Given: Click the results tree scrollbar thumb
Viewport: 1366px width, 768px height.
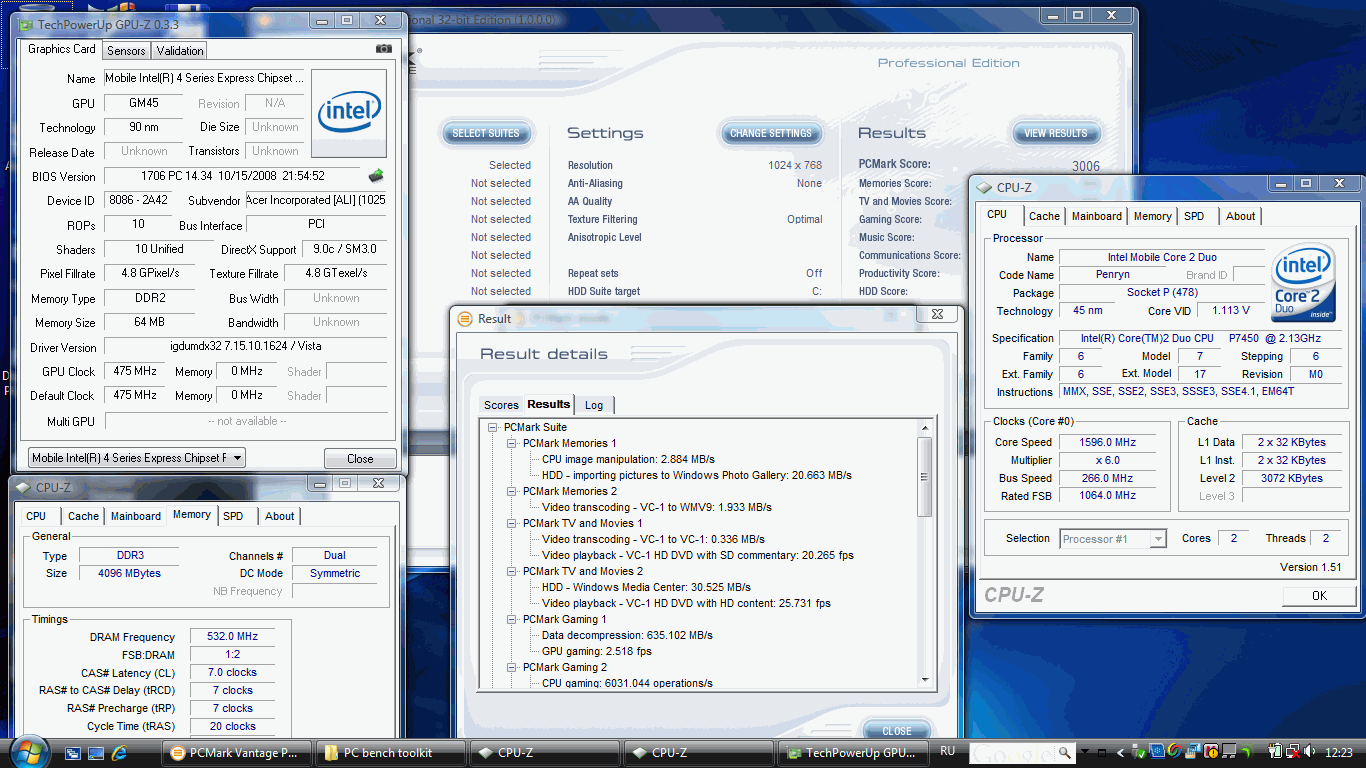Looking at the screenshot, I should coord(924,476).
